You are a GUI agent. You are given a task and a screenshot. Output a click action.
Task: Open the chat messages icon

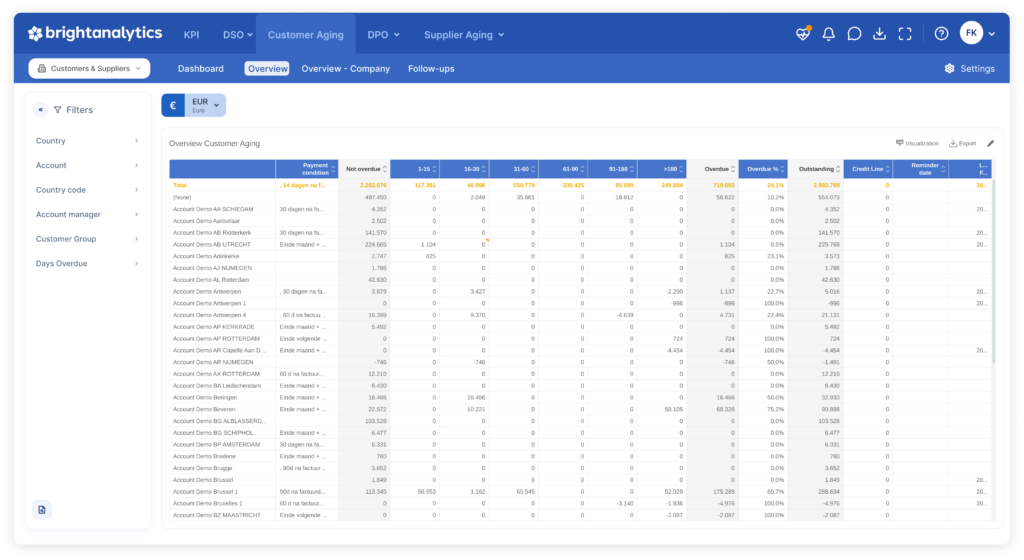[x=854, y=34]
